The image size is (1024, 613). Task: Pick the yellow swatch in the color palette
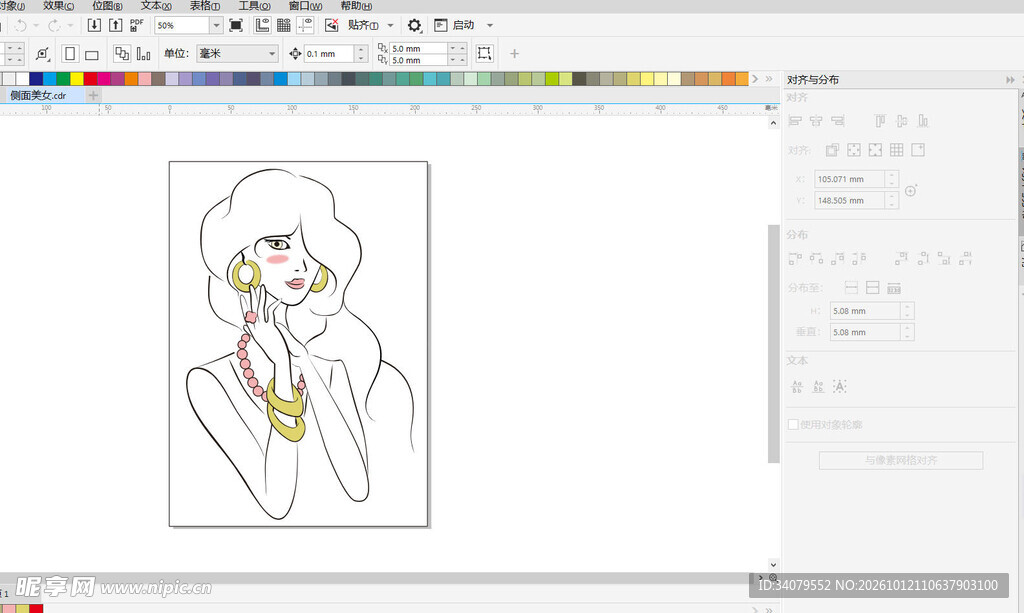pos(77,79)
